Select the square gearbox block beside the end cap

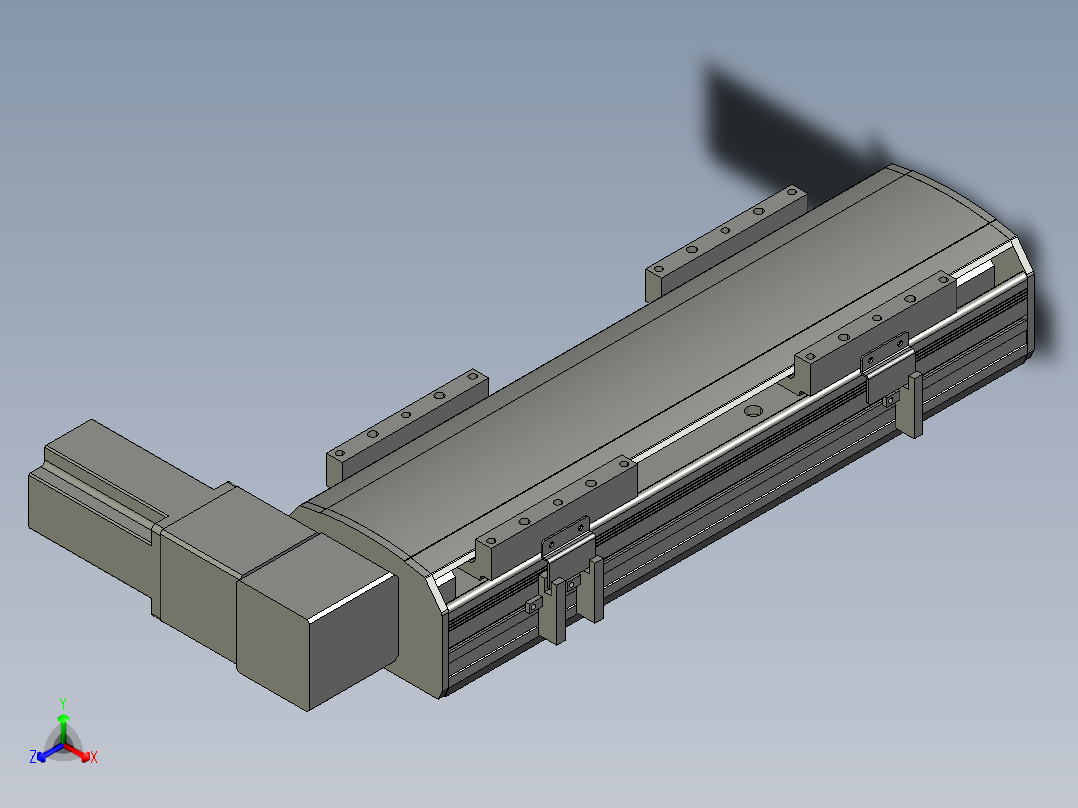318,621
